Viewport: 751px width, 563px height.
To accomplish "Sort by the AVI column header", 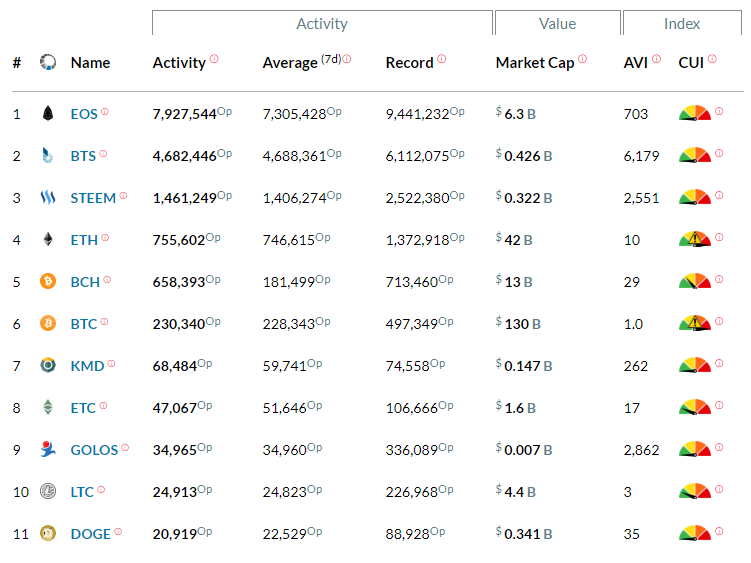I will point(636,63).
